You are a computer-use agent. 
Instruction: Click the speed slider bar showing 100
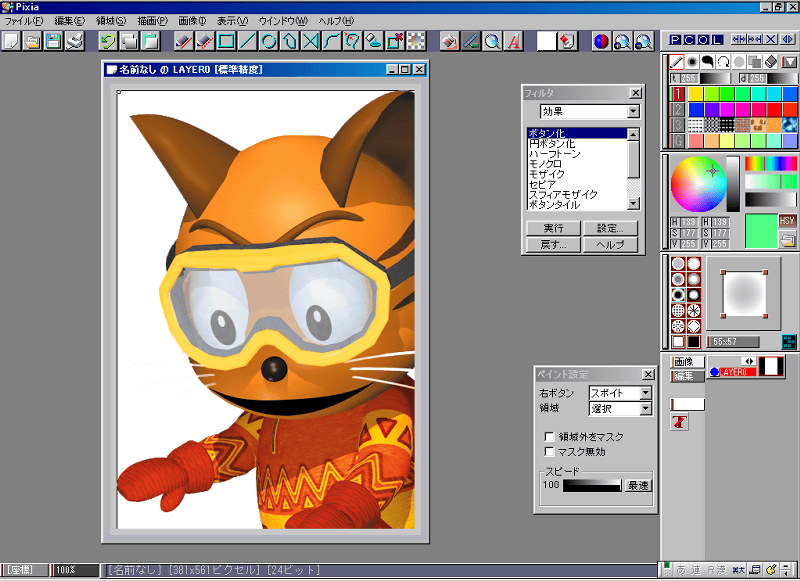coord(592,486)
